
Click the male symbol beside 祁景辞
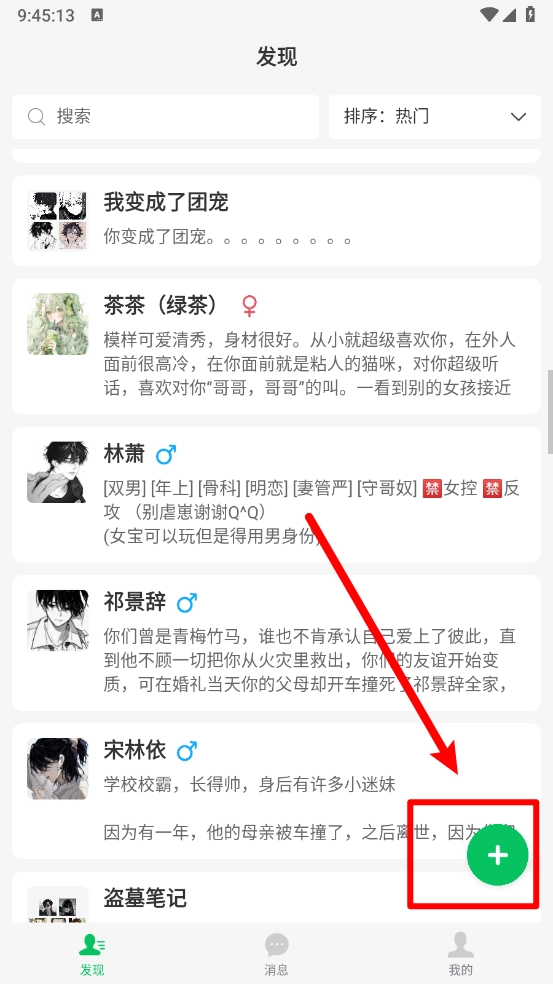click(186, 603)
